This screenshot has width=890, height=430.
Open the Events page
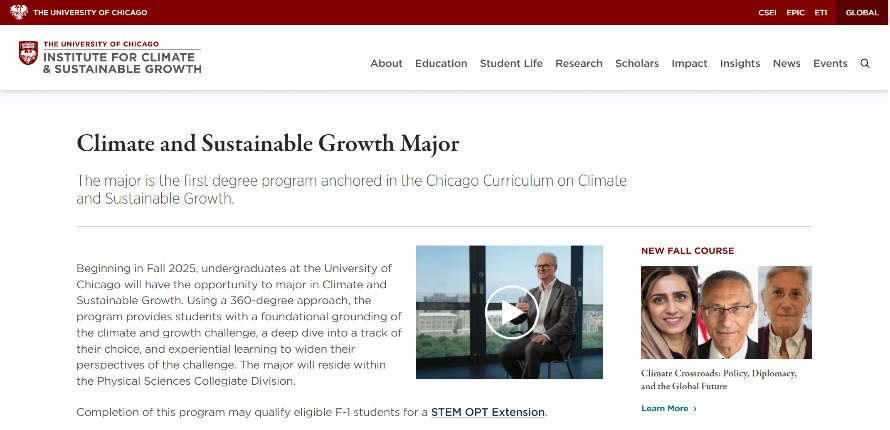coord(830,63)
